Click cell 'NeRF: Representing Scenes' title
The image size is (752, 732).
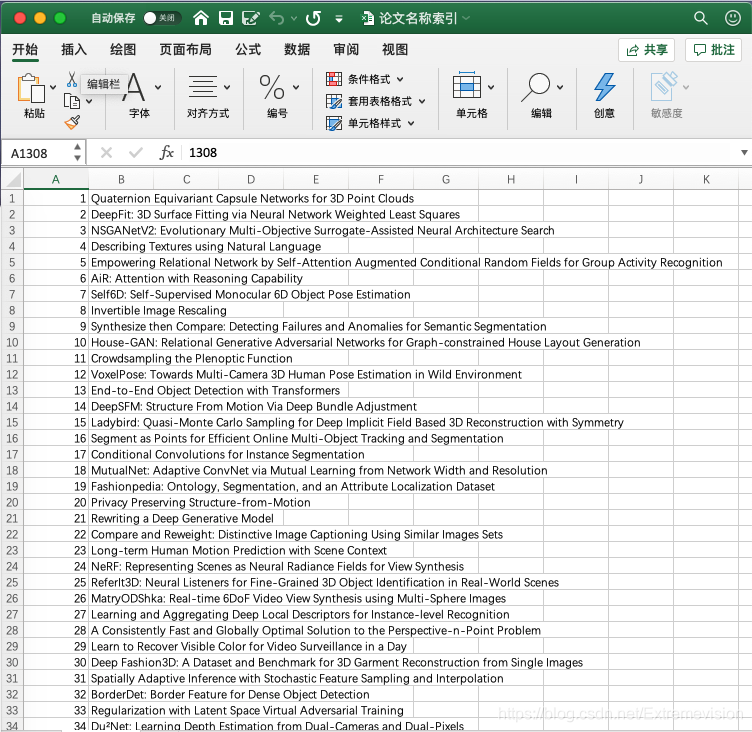click(277, 567)
